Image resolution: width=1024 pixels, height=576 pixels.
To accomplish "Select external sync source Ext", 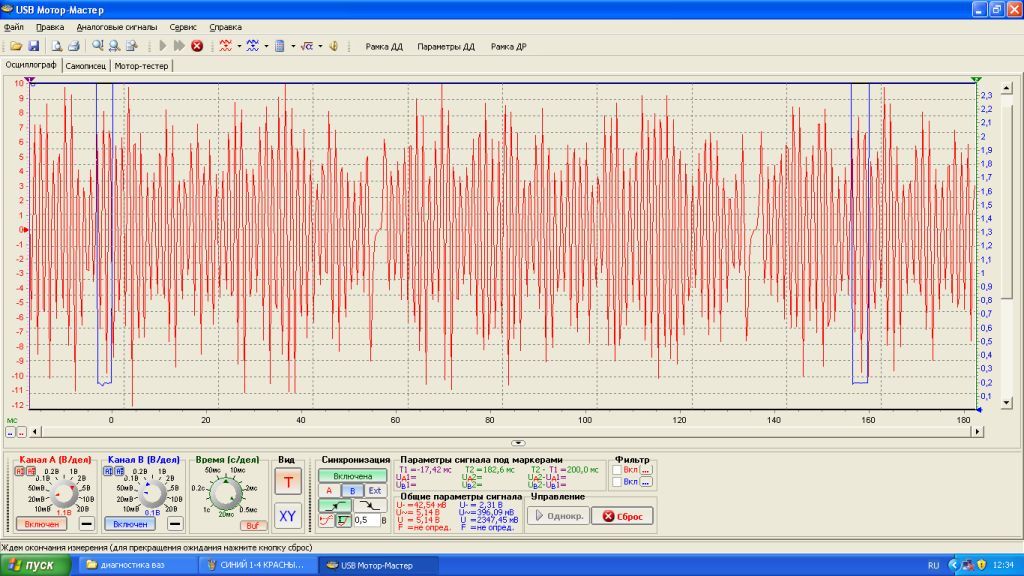I will (375, 490).
